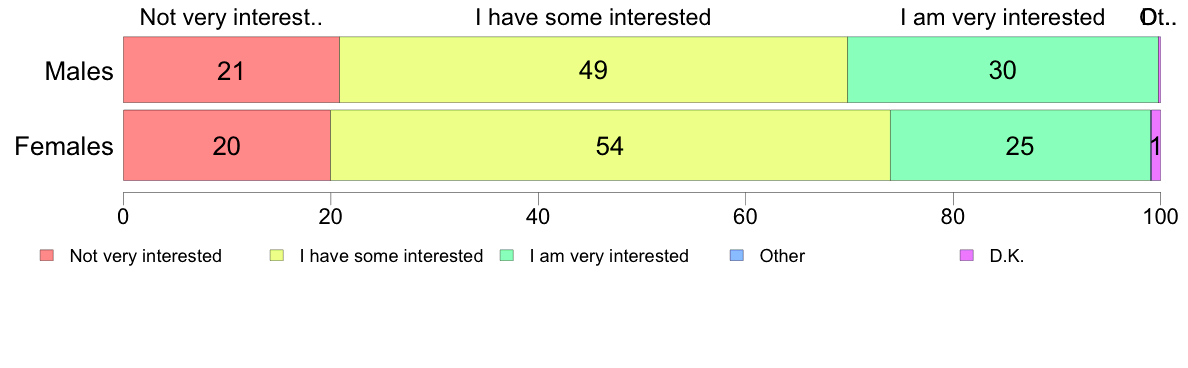The height and width of the screenshot is (368, 1188).
Task: Select the Females red bar segment showing 20
Action: pos(227,145)
